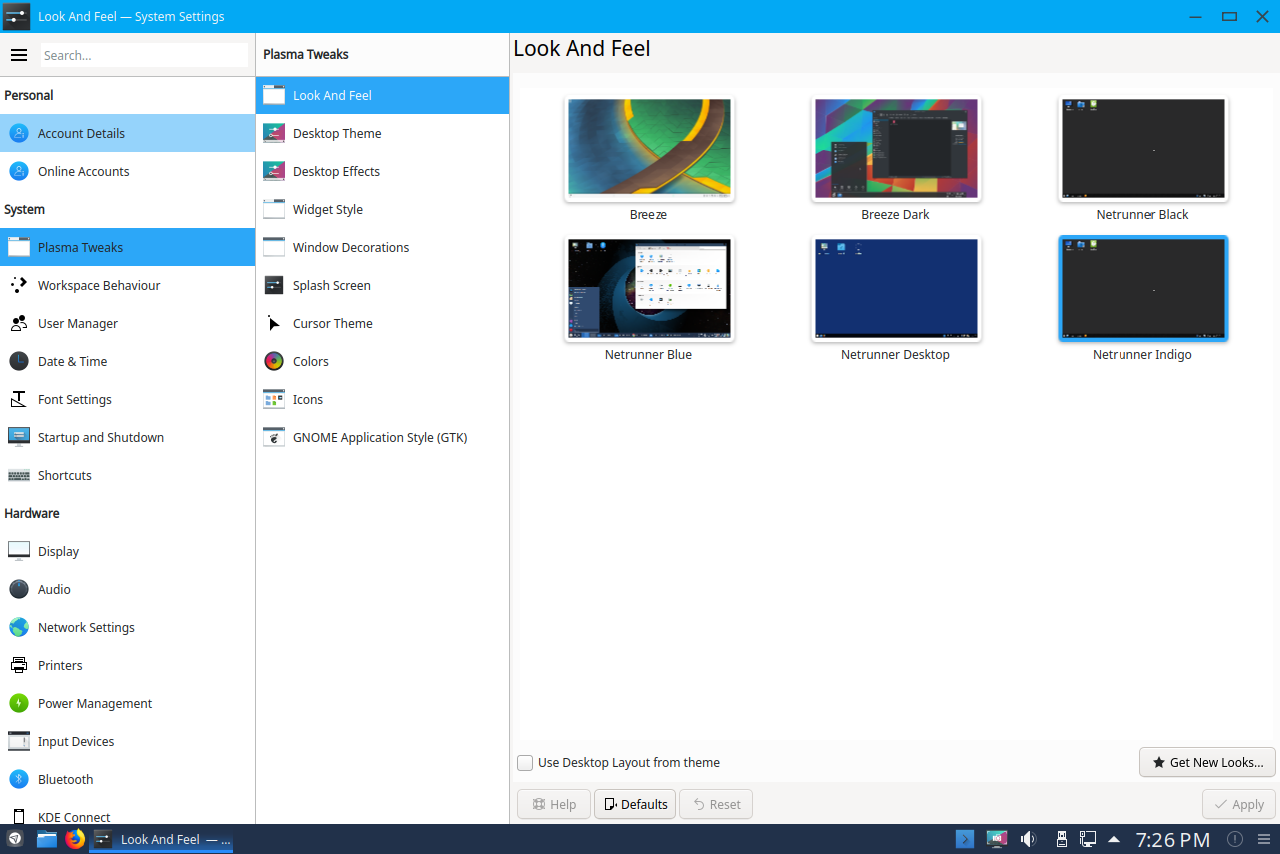Click the Get New Looks button
The height and width of the screenshot is (854, 1280).
1207,762
